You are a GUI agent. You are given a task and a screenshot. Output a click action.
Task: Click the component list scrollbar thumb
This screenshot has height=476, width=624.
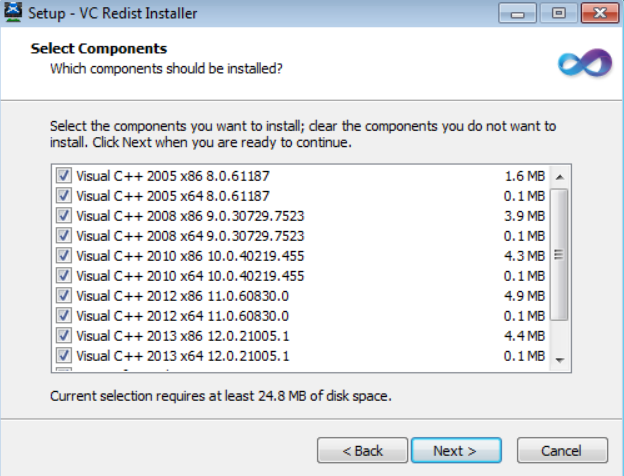pyautogui.click(x=559, y=255)
